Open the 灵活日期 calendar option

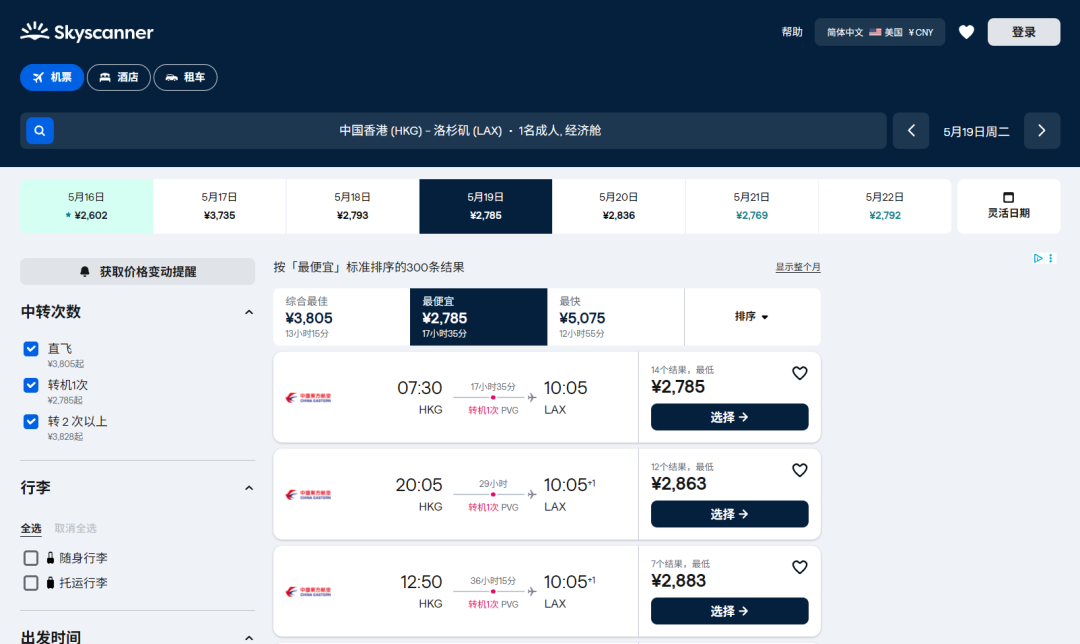(x=1008, y=206)
